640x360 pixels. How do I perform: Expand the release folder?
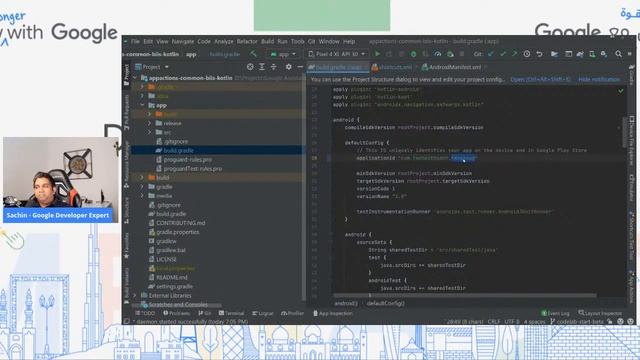[149, 123]
